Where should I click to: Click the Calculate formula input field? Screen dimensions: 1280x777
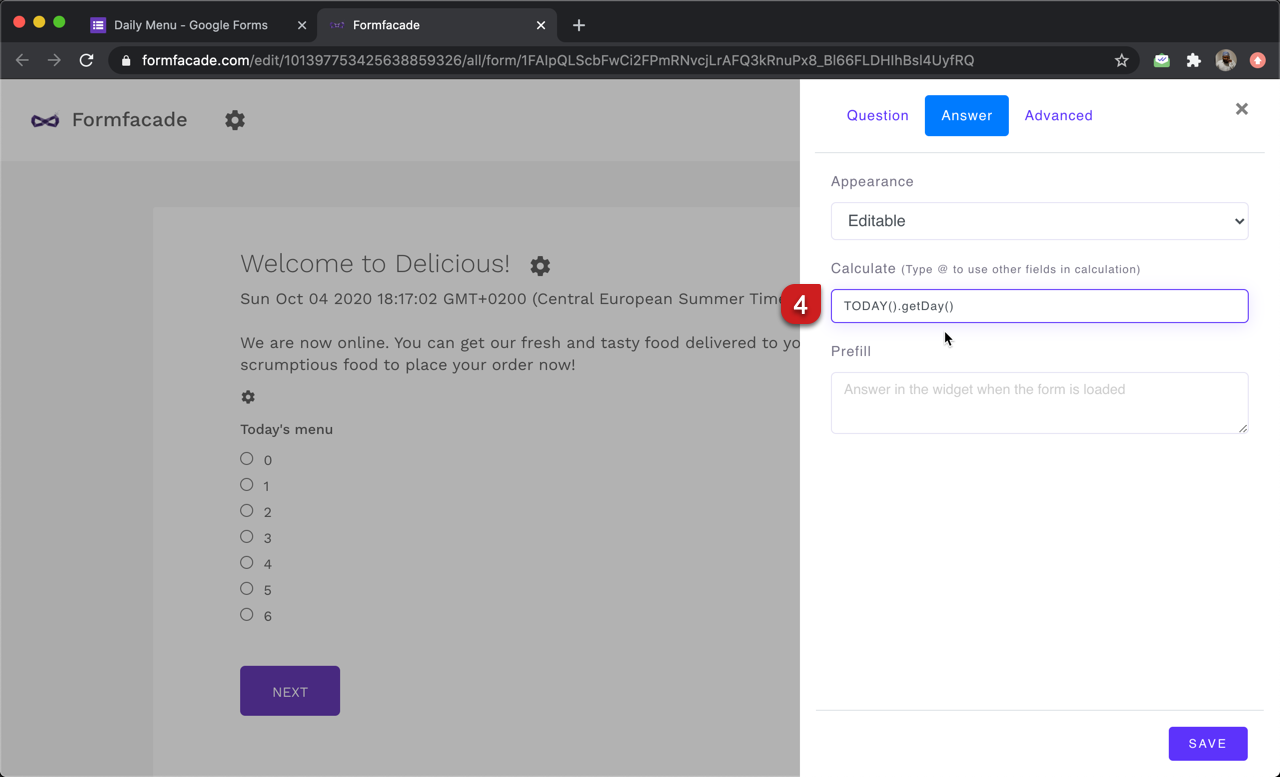coord(1039,306)
